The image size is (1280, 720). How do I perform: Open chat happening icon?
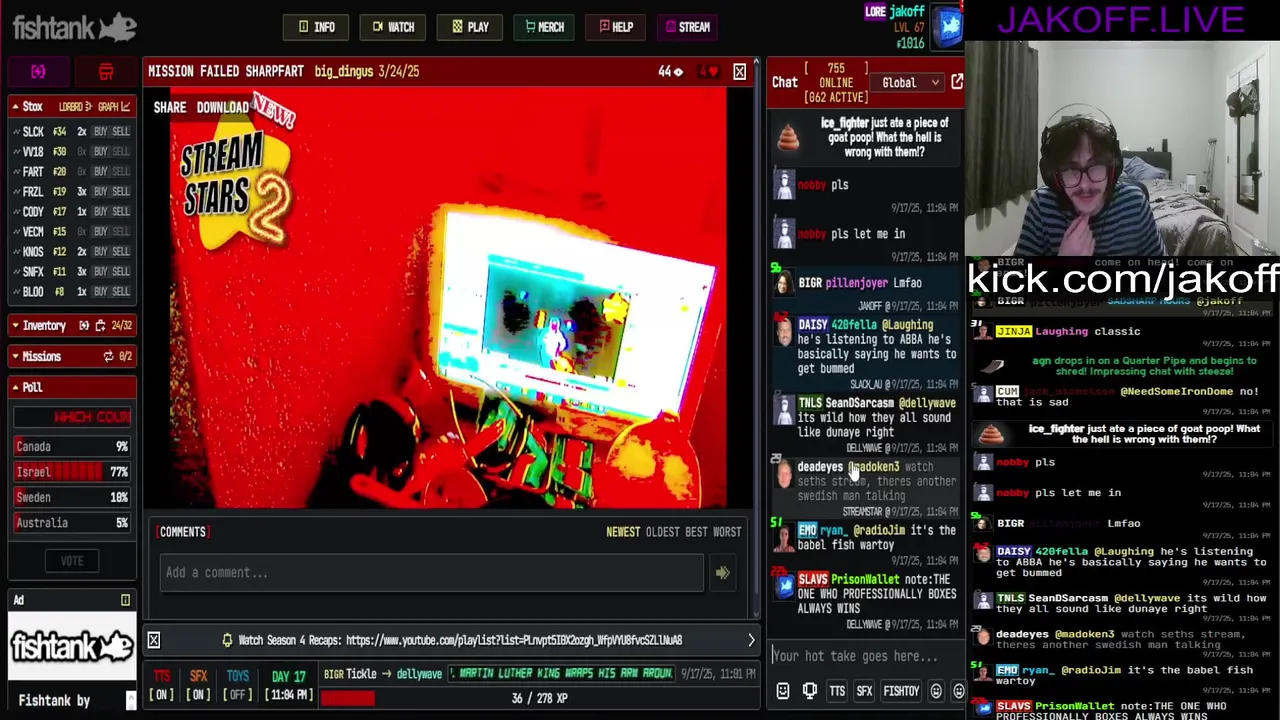[810, 692]
